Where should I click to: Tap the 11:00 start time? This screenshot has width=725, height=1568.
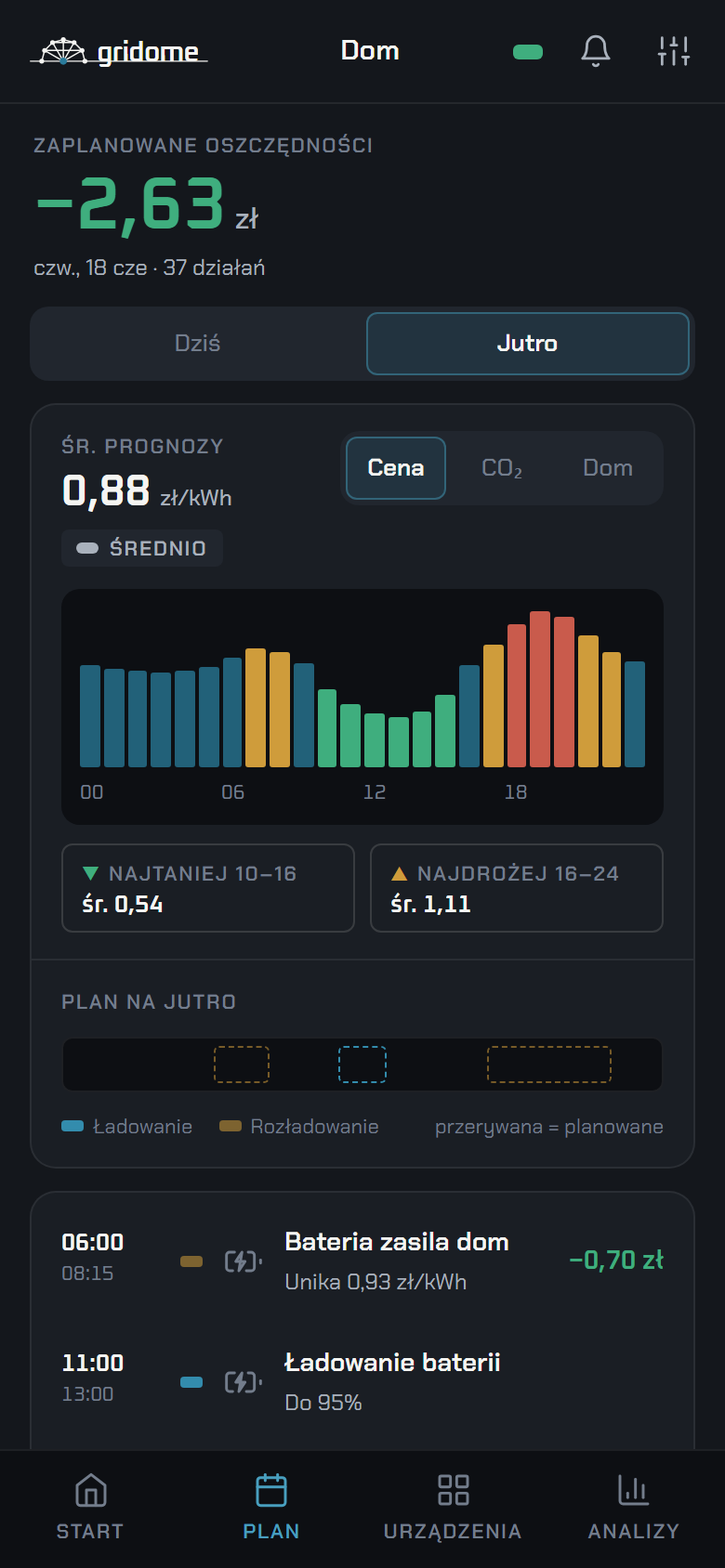tap(93, 1364)
